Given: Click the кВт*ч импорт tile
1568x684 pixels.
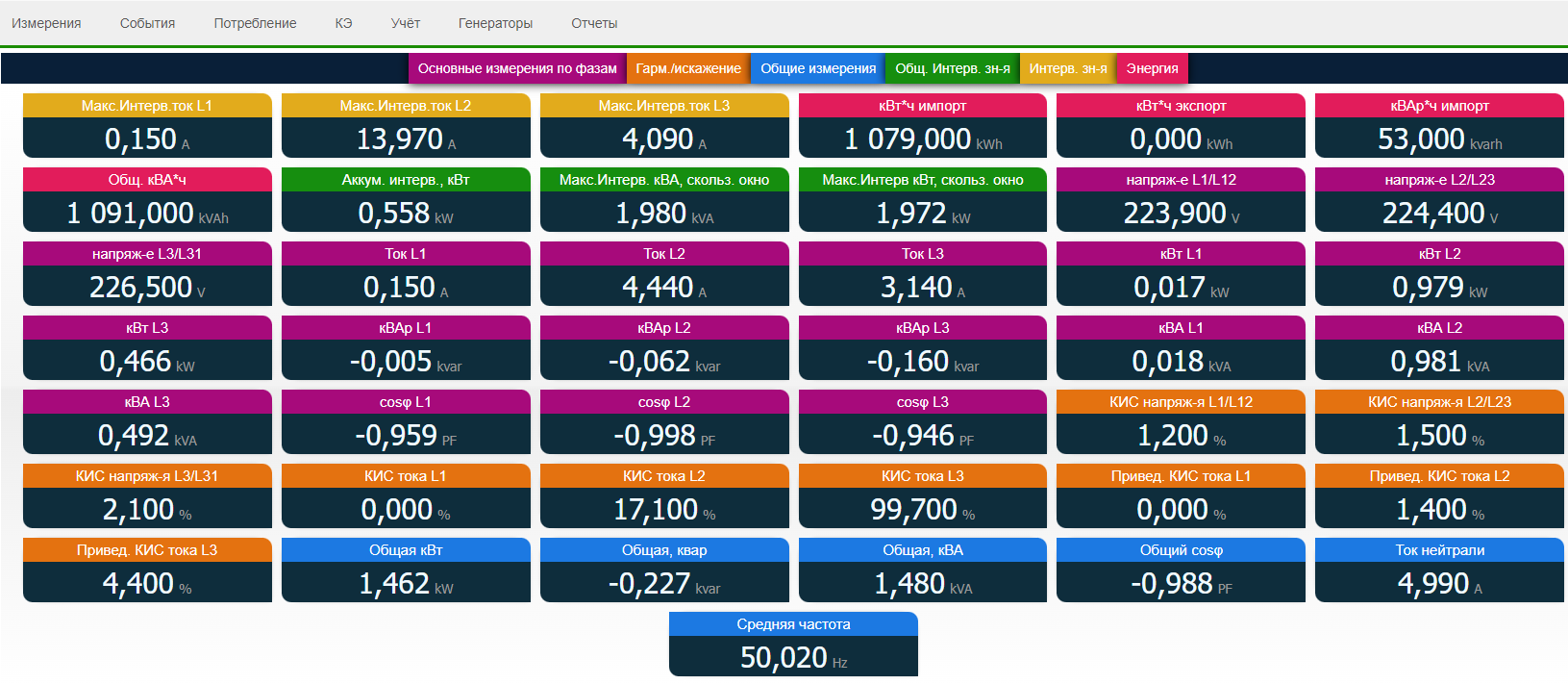Looking at the screenshot, I should tap(923, 125).
